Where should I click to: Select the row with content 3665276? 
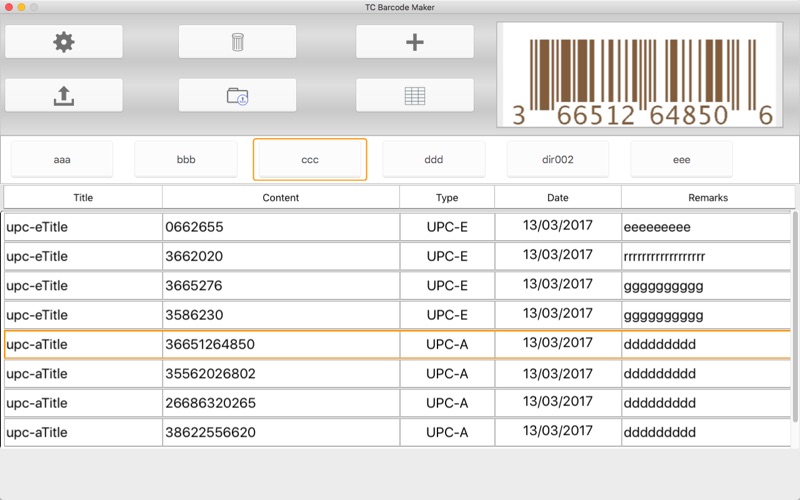[x=397, y=286]
